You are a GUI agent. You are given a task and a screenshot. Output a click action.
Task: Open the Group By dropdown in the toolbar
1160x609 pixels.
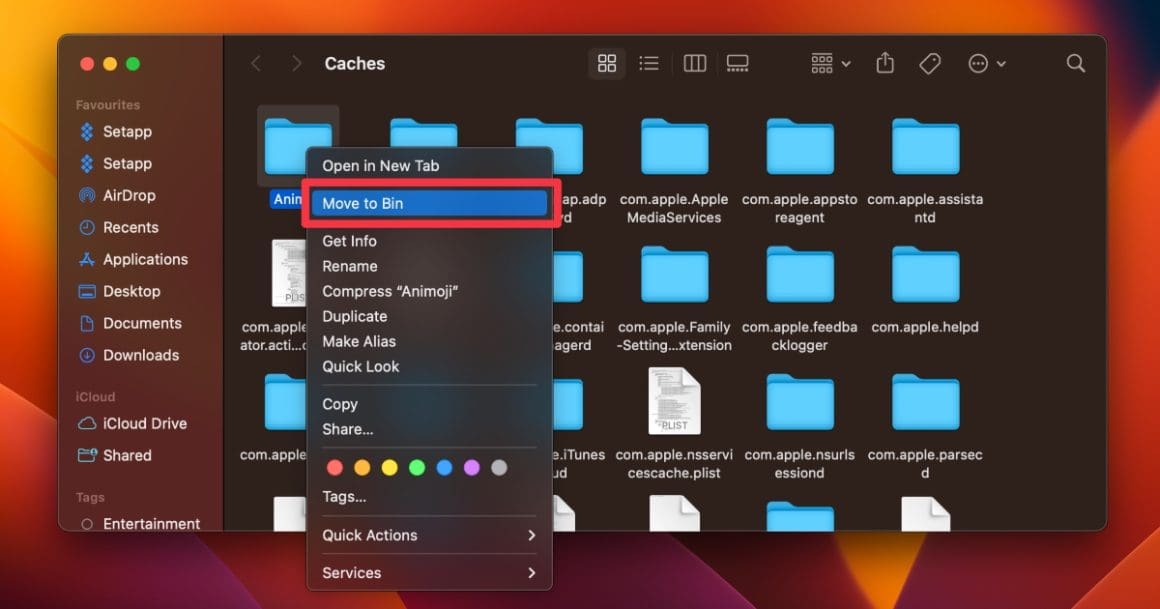828,63
